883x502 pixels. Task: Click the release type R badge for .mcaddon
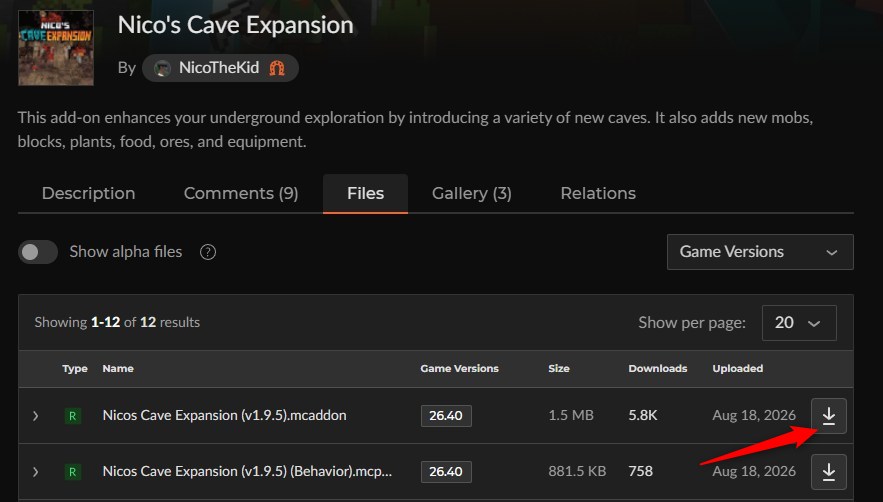tap(73, 416)
